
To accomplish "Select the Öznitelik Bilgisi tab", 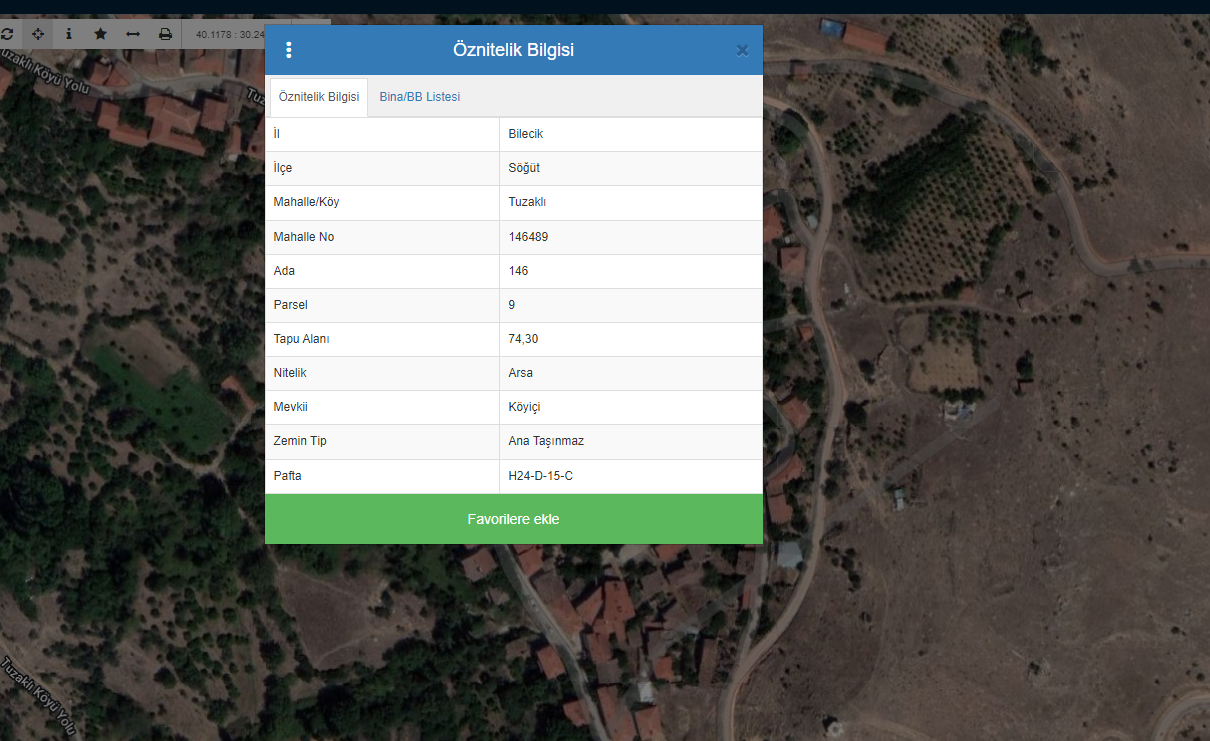I will click(x=319, y=97).
